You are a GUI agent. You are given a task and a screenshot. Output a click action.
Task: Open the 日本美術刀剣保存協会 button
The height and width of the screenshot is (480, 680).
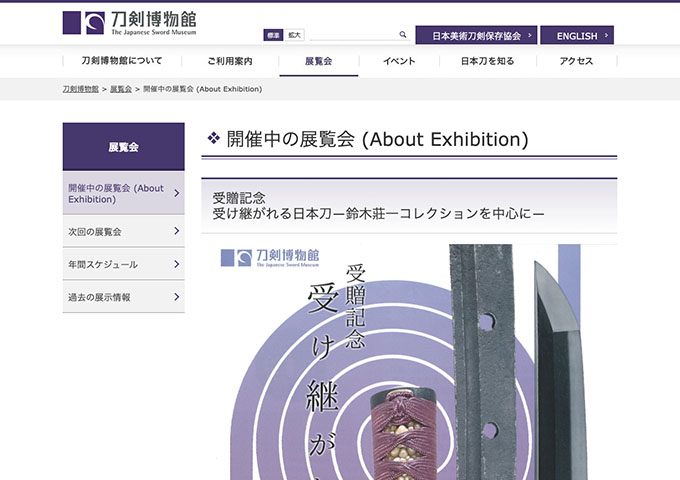[476, 35]
